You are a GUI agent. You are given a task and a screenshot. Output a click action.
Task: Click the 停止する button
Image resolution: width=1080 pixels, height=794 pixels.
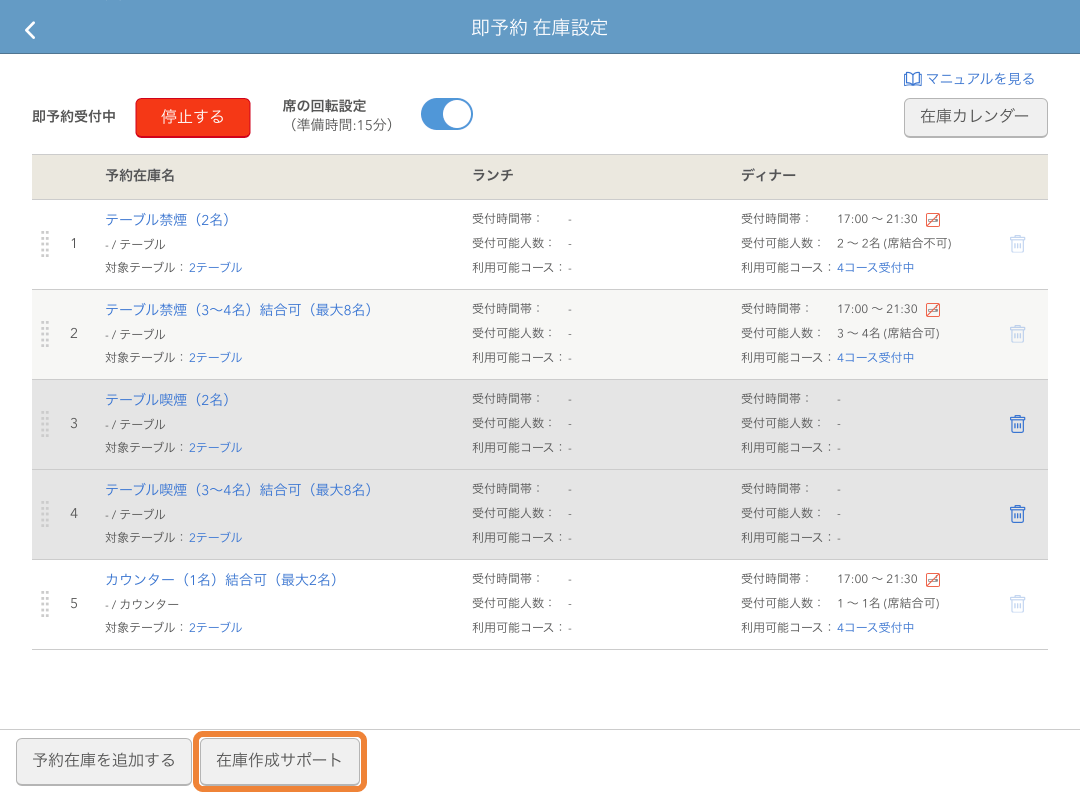coord(192,117)
